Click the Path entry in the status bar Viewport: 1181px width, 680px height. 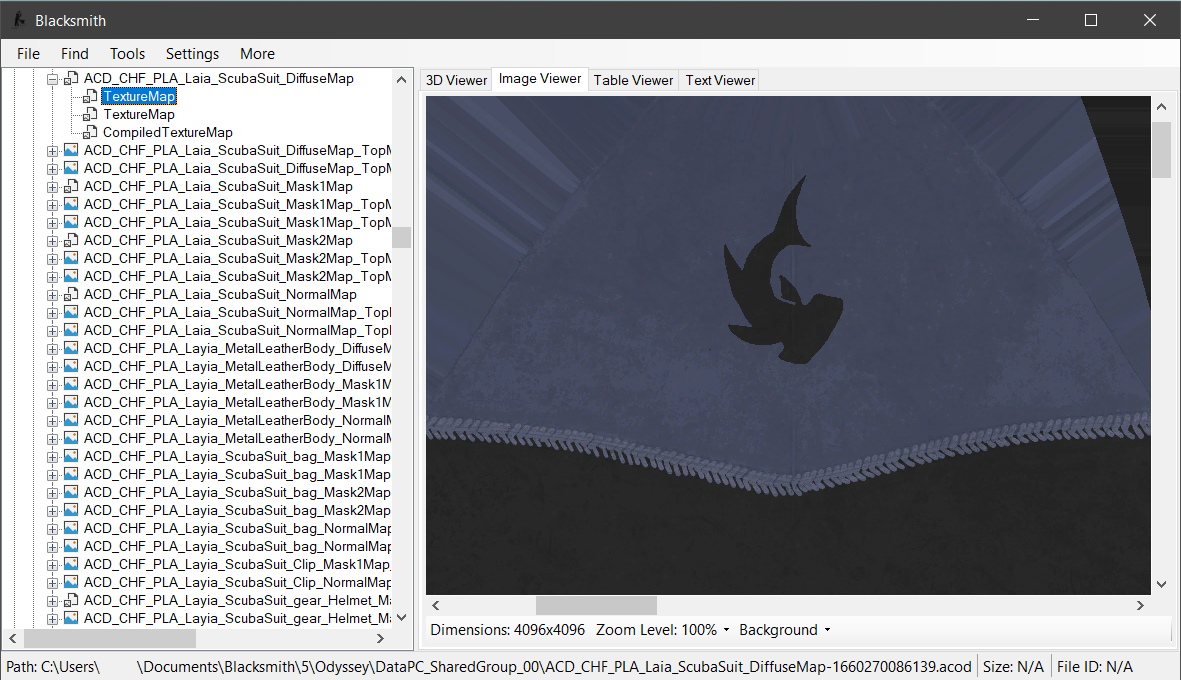pyautogui.click(x=489, y=666)
